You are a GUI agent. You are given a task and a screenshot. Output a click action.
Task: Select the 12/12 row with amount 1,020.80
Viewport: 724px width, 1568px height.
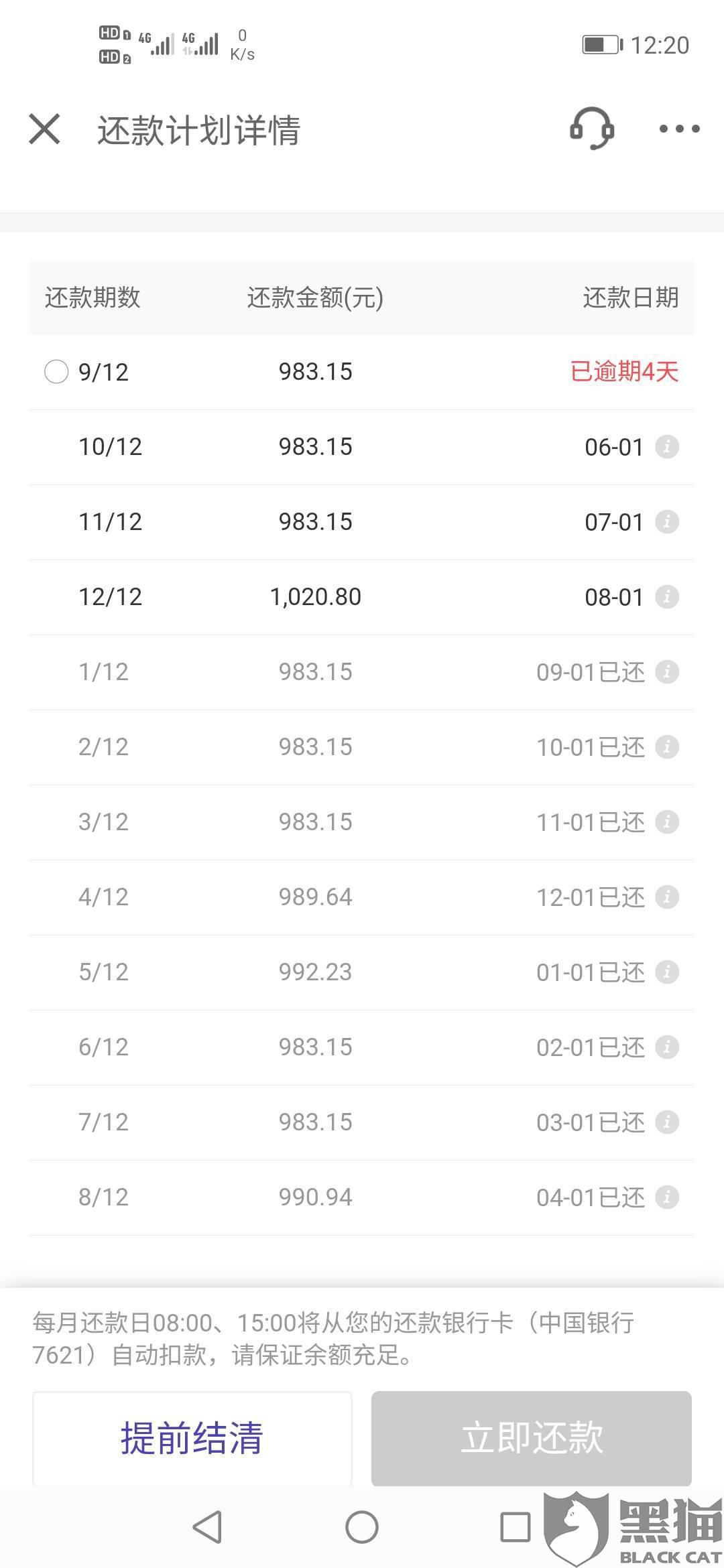click(x=361, y=597)
